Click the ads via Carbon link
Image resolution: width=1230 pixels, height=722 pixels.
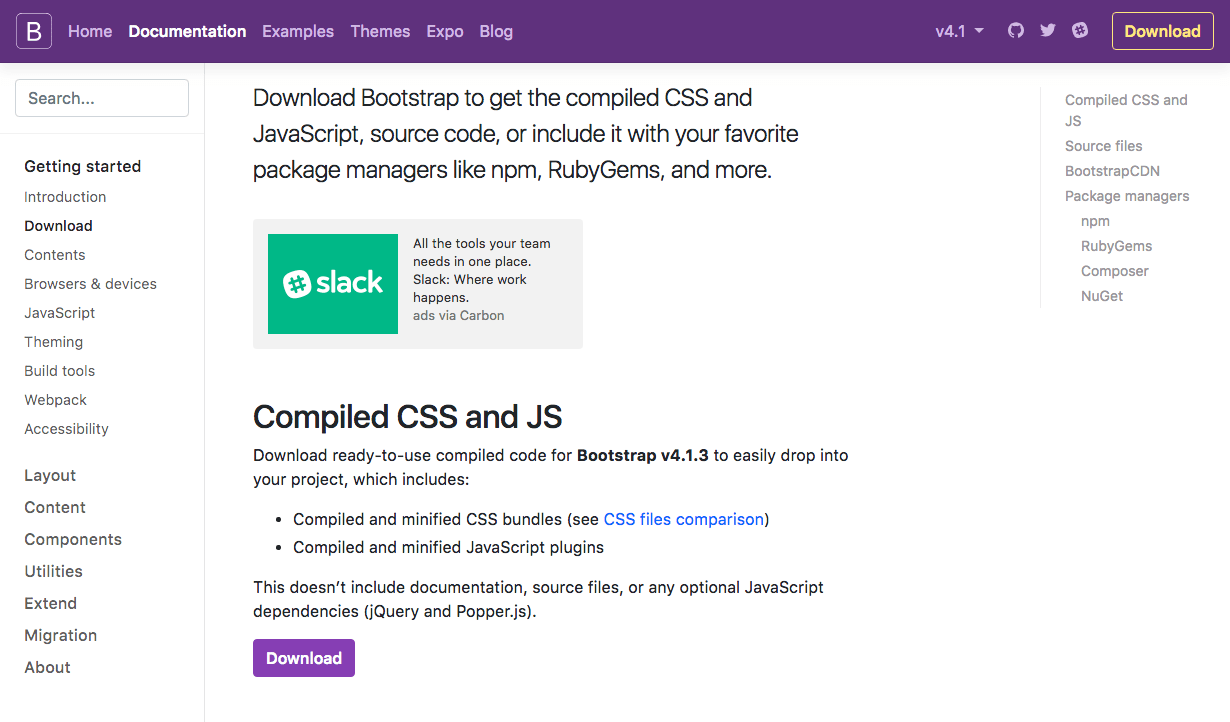[x=458, y=315]
